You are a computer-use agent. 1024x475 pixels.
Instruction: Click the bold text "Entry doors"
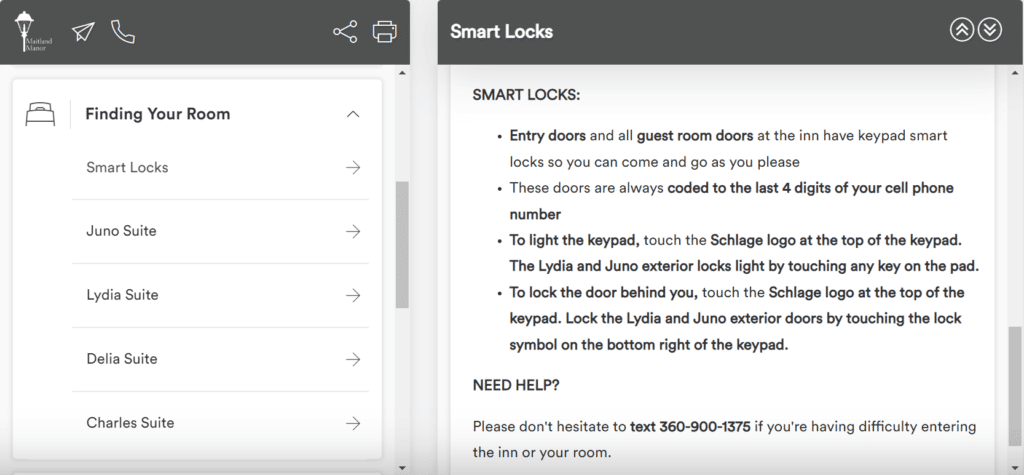pyautogui.click(x=548, y=136)
